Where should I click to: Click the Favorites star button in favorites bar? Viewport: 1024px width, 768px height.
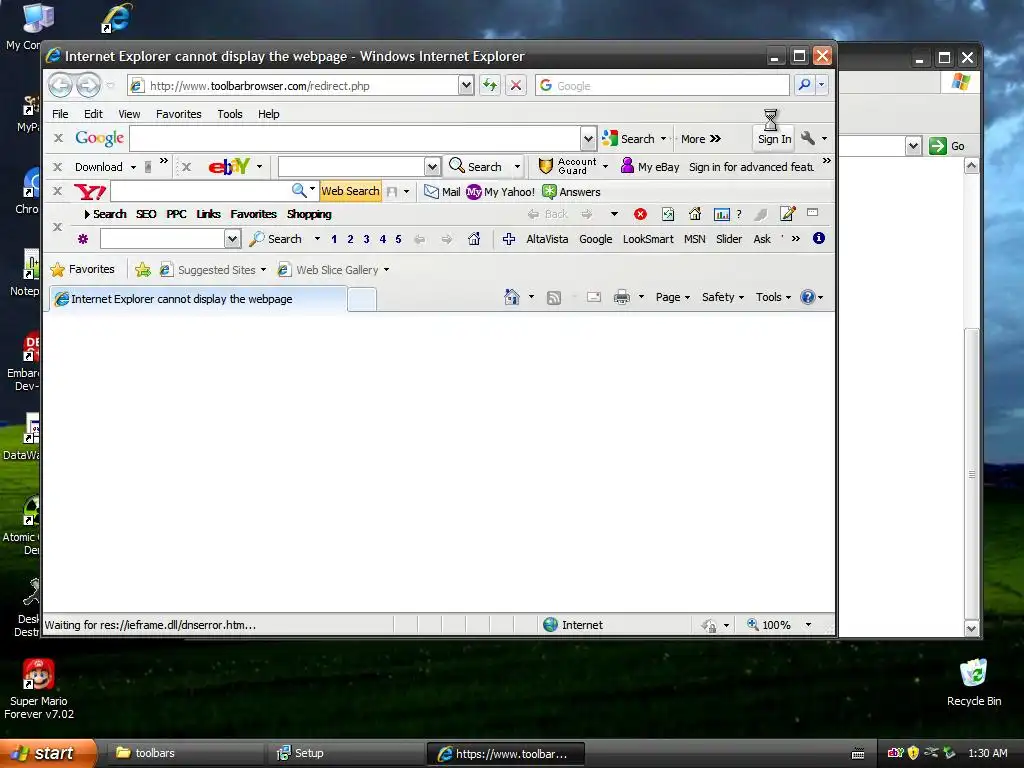[x=82, y=269]
